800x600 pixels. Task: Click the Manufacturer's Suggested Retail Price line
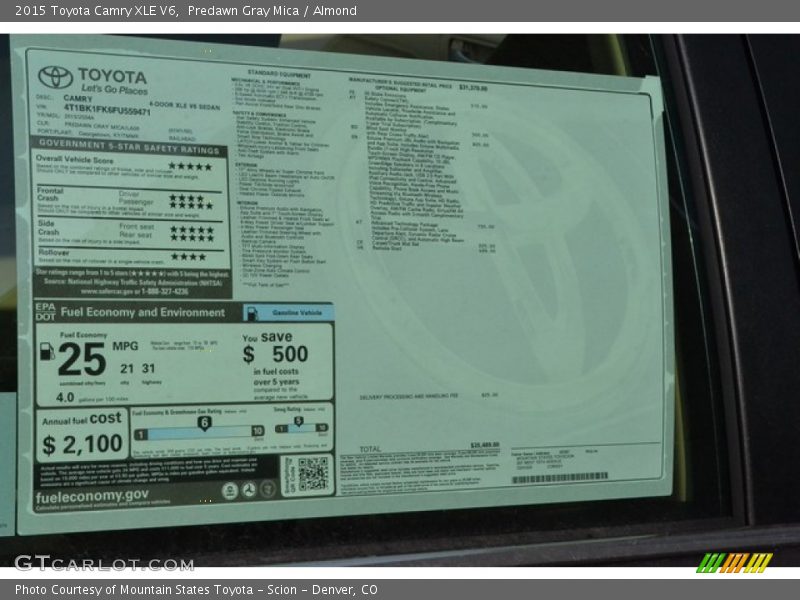click(x=418, y=84)
